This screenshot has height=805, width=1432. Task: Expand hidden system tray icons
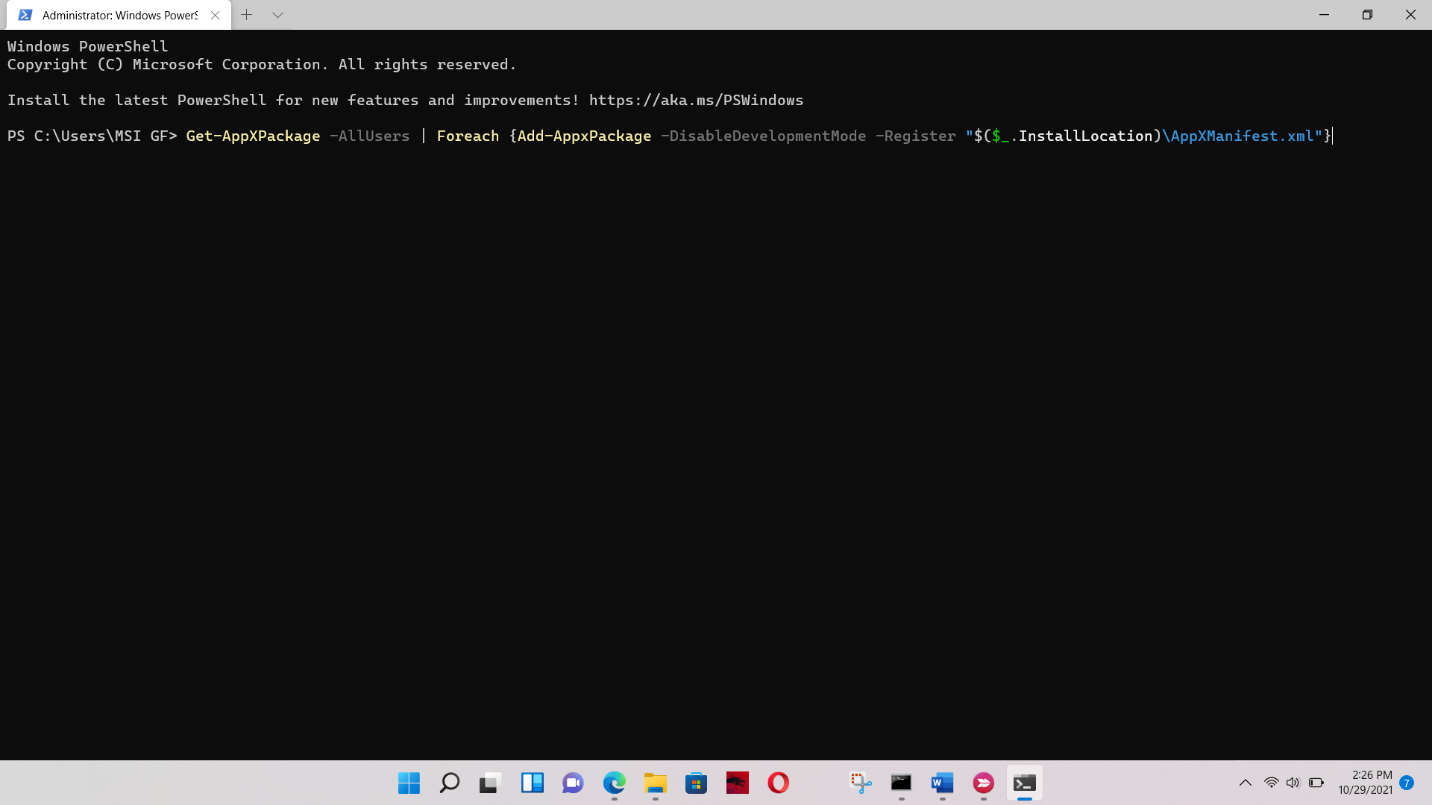pos(1245,783)
